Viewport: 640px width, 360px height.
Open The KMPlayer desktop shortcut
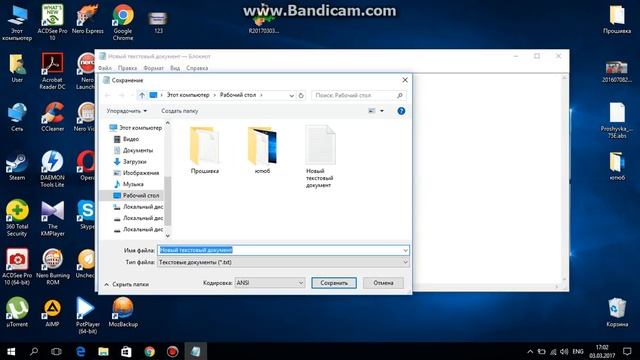tap(52, 218)
